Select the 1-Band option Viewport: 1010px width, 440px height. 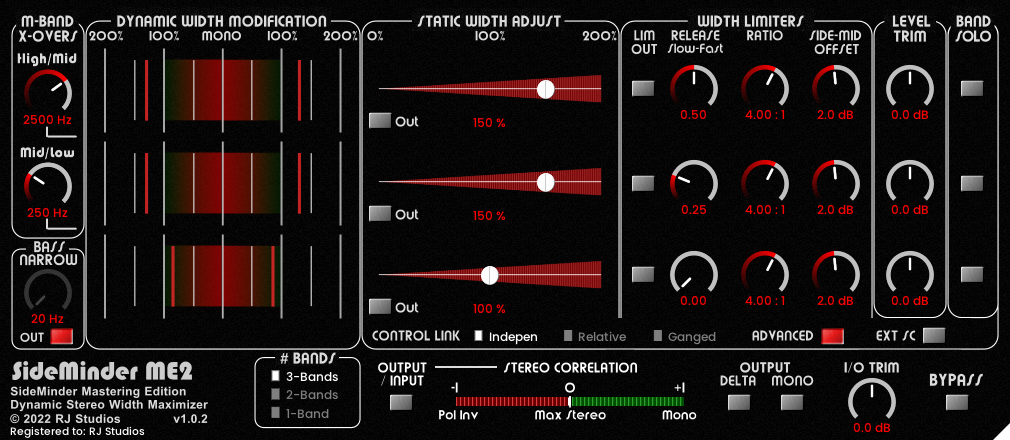[x=276, y=413]
